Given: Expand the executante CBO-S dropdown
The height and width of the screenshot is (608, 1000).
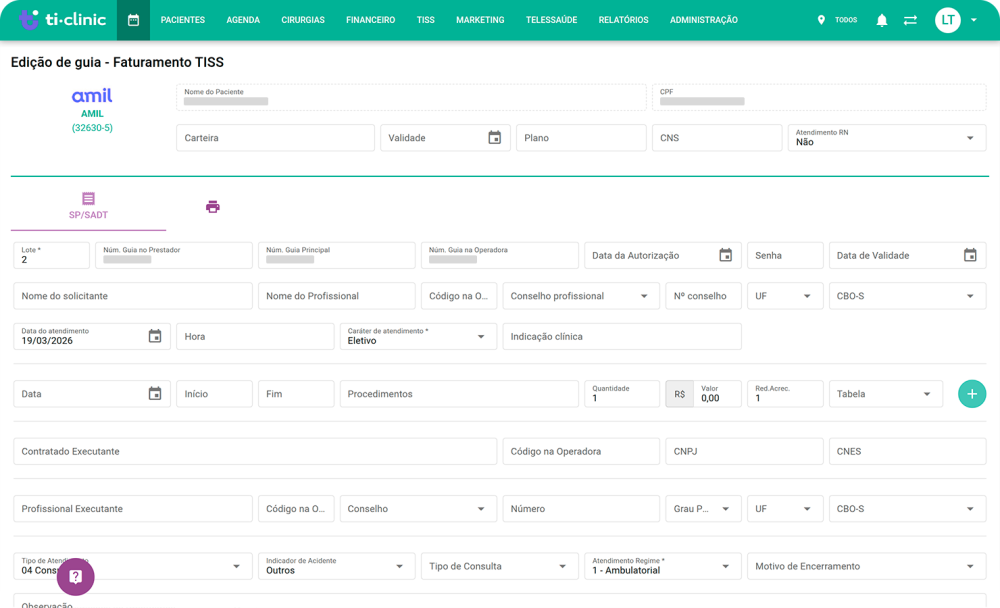Looking at the screenshot, I should (908, 508).
